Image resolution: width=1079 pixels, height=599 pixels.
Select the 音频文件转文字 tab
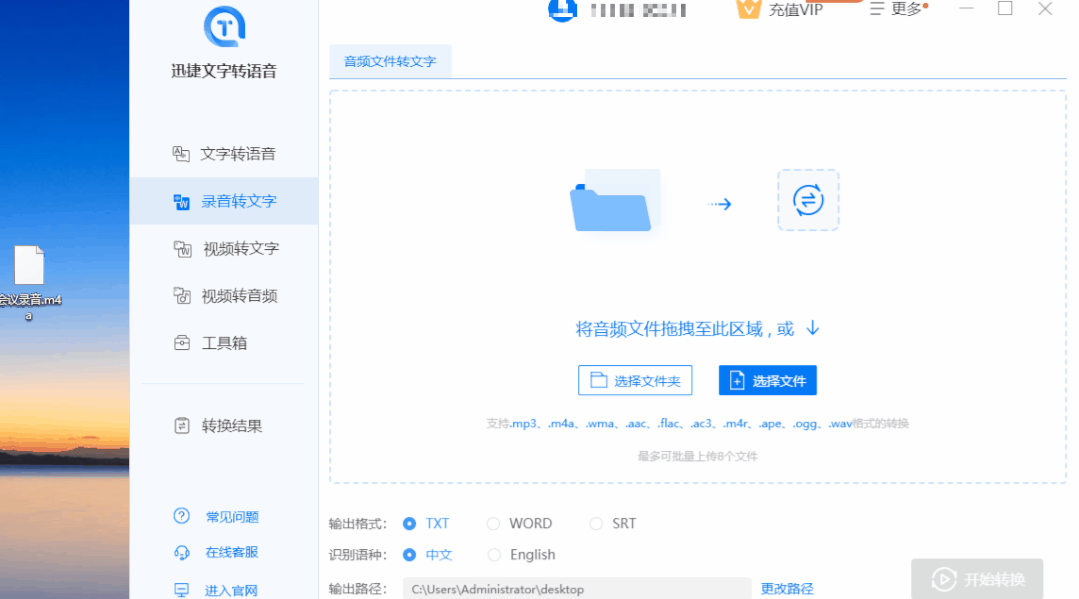pyautogui.click(x=390, y=61)
